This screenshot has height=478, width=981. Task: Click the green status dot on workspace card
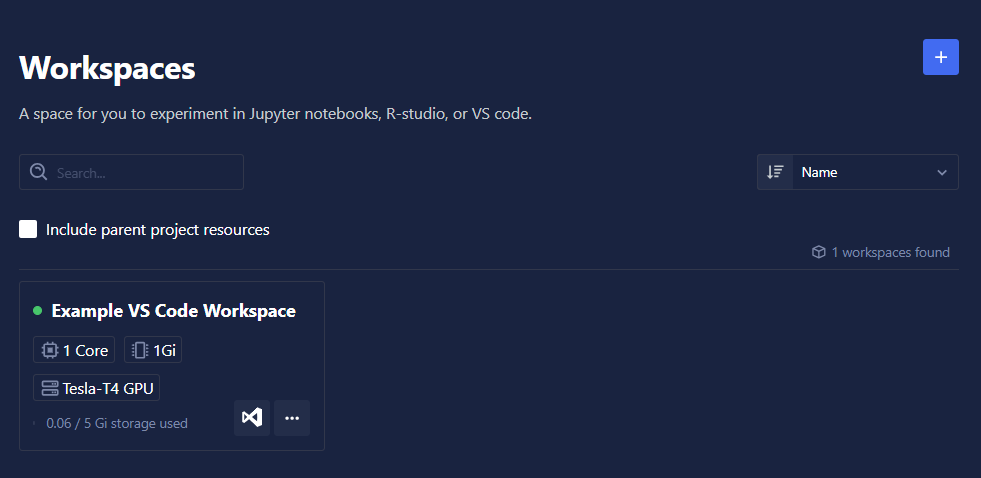click(x=38, y=310)
